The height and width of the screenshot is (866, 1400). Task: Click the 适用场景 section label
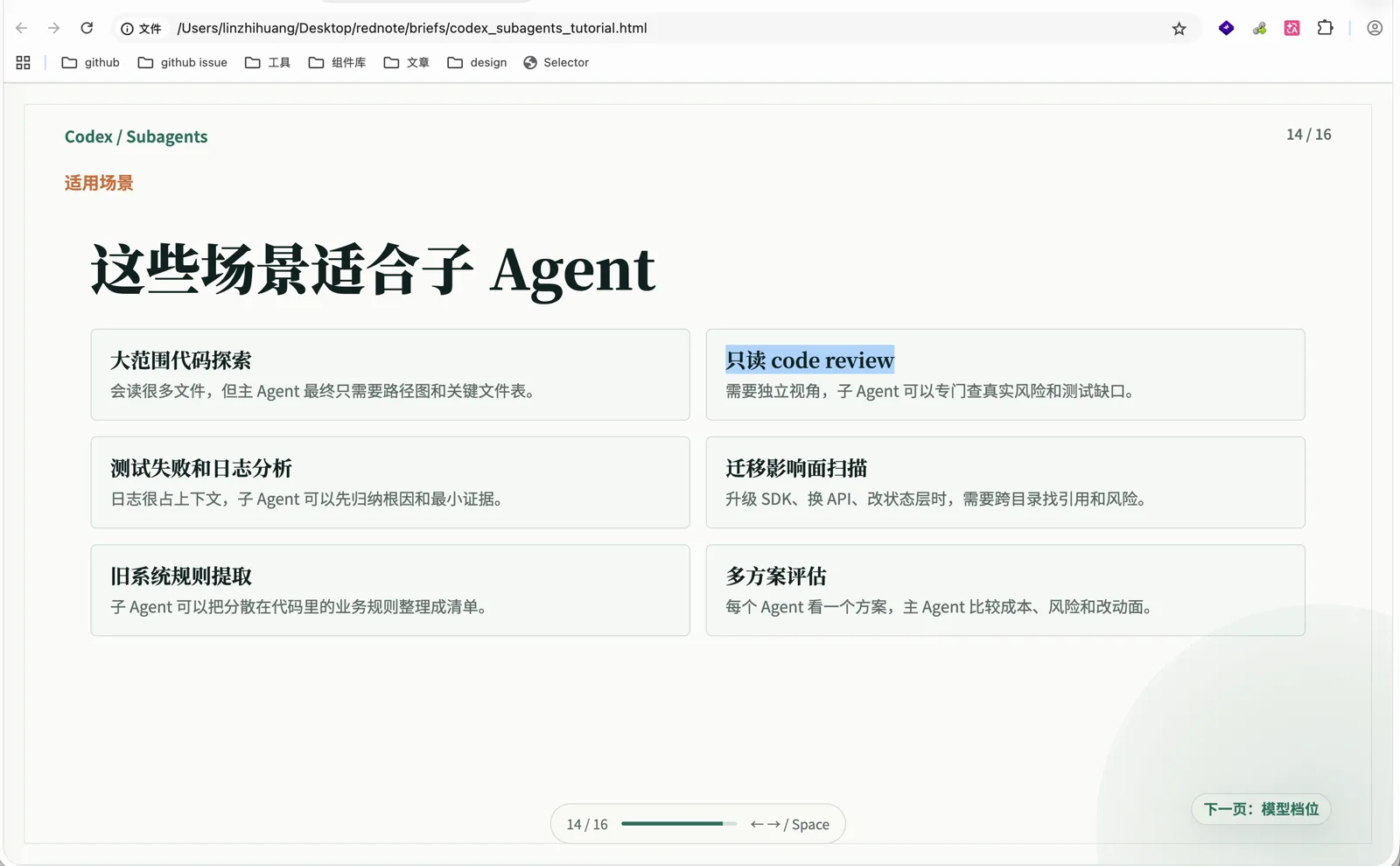coord(99,183)
